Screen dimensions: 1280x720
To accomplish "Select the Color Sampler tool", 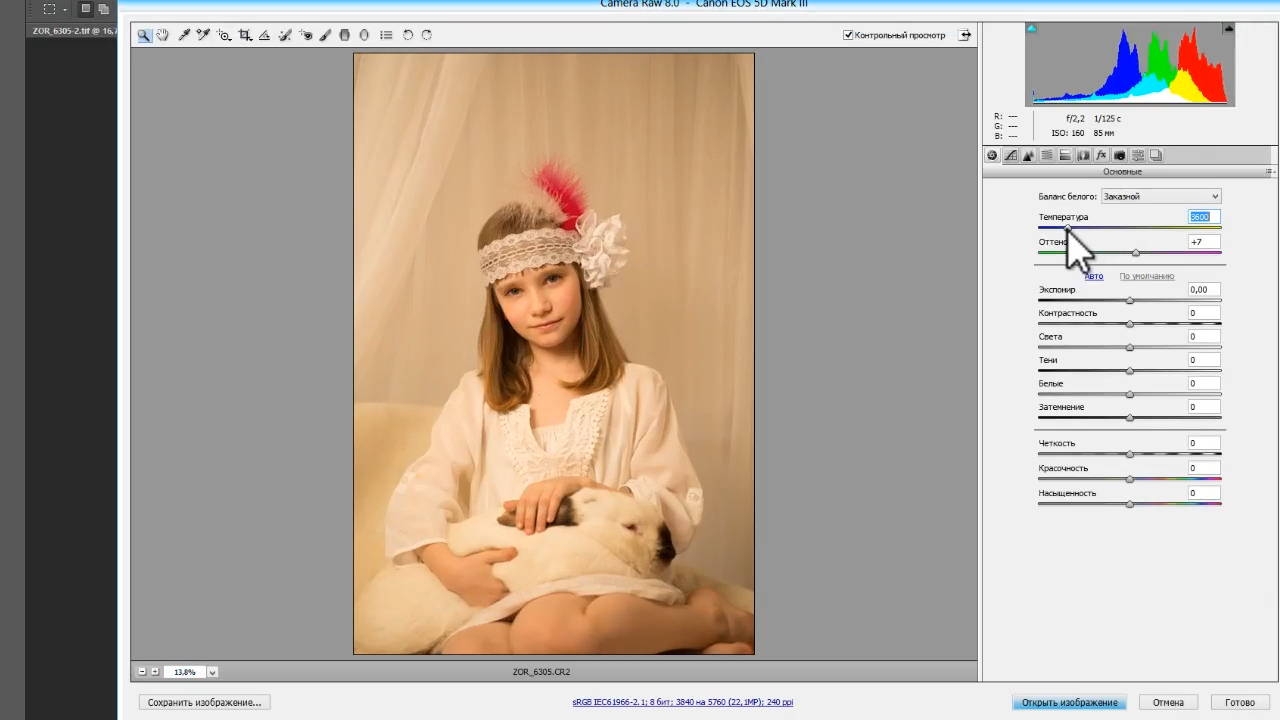I will (x=203, y=35).
